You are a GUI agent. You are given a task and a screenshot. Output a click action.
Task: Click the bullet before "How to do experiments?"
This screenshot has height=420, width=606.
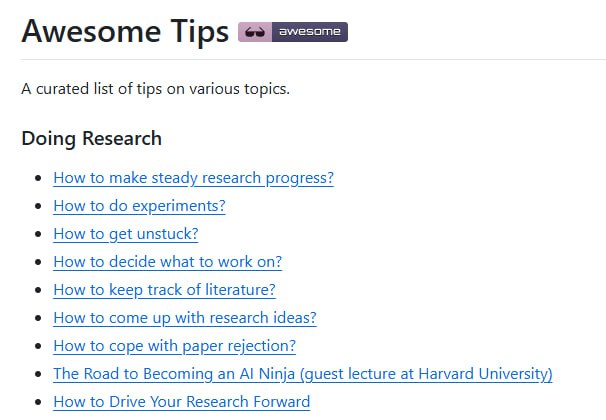[38, 207]
